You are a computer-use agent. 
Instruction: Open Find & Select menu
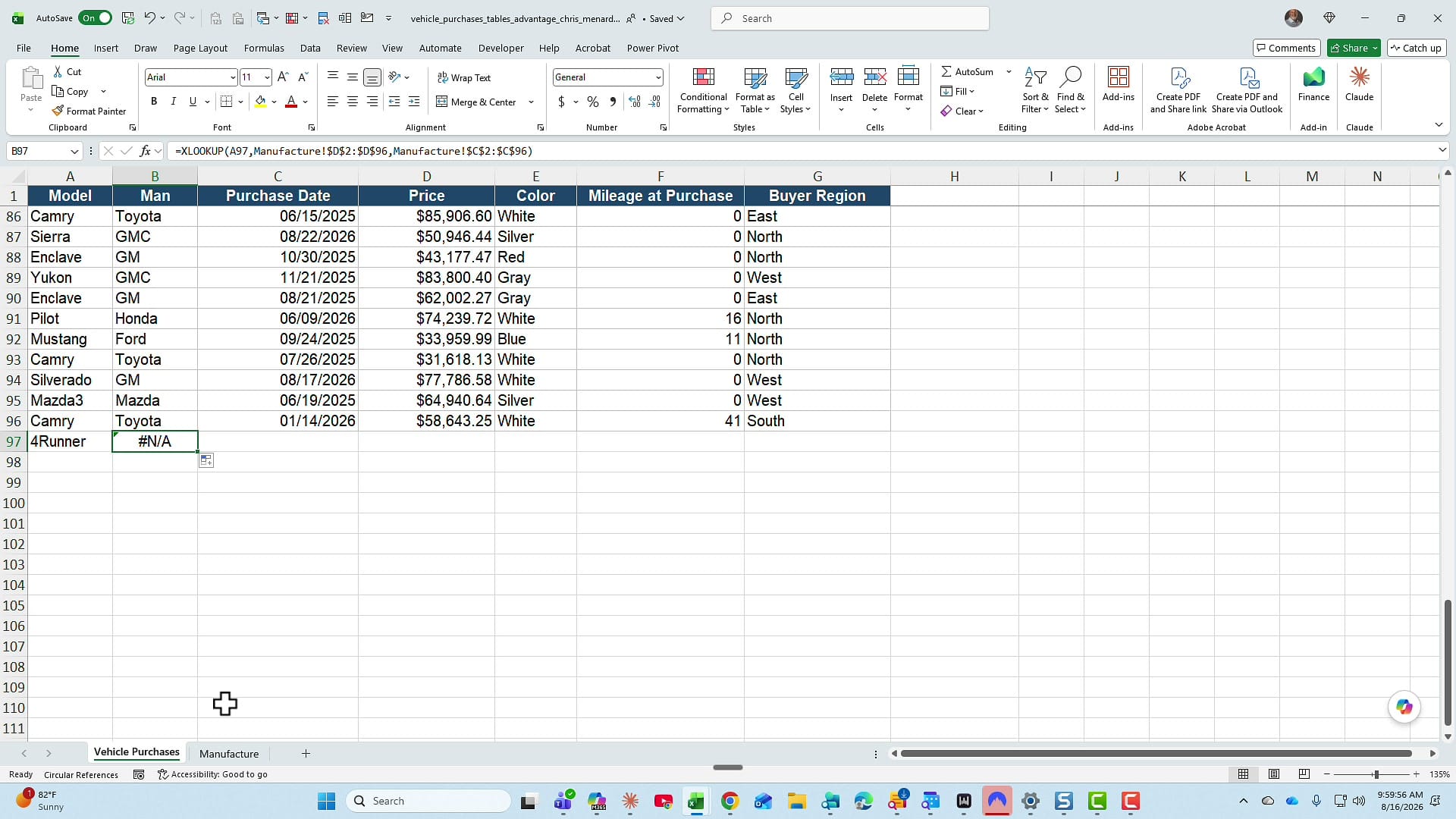[1070, 91]
